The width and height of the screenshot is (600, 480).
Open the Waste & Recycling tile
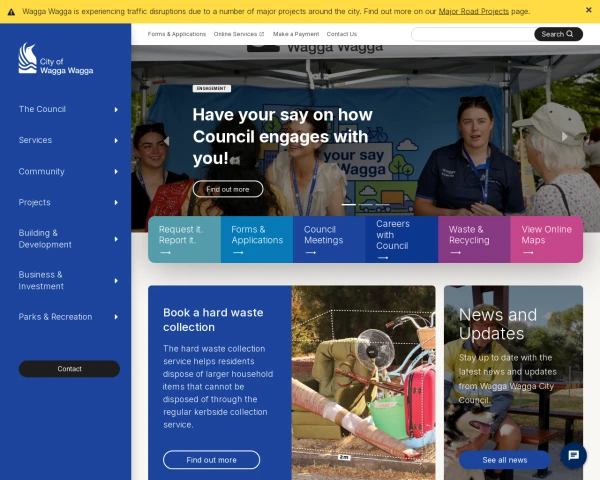pyautogui.click(x=474, y=240)
